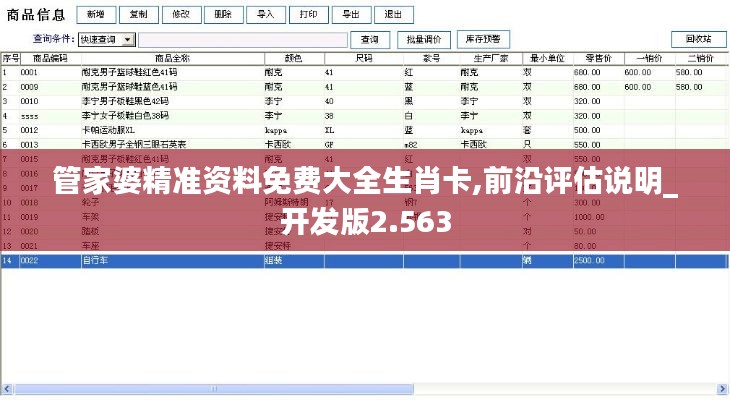
Task: Click the 最小单位 column header
Action: point(547,58)
